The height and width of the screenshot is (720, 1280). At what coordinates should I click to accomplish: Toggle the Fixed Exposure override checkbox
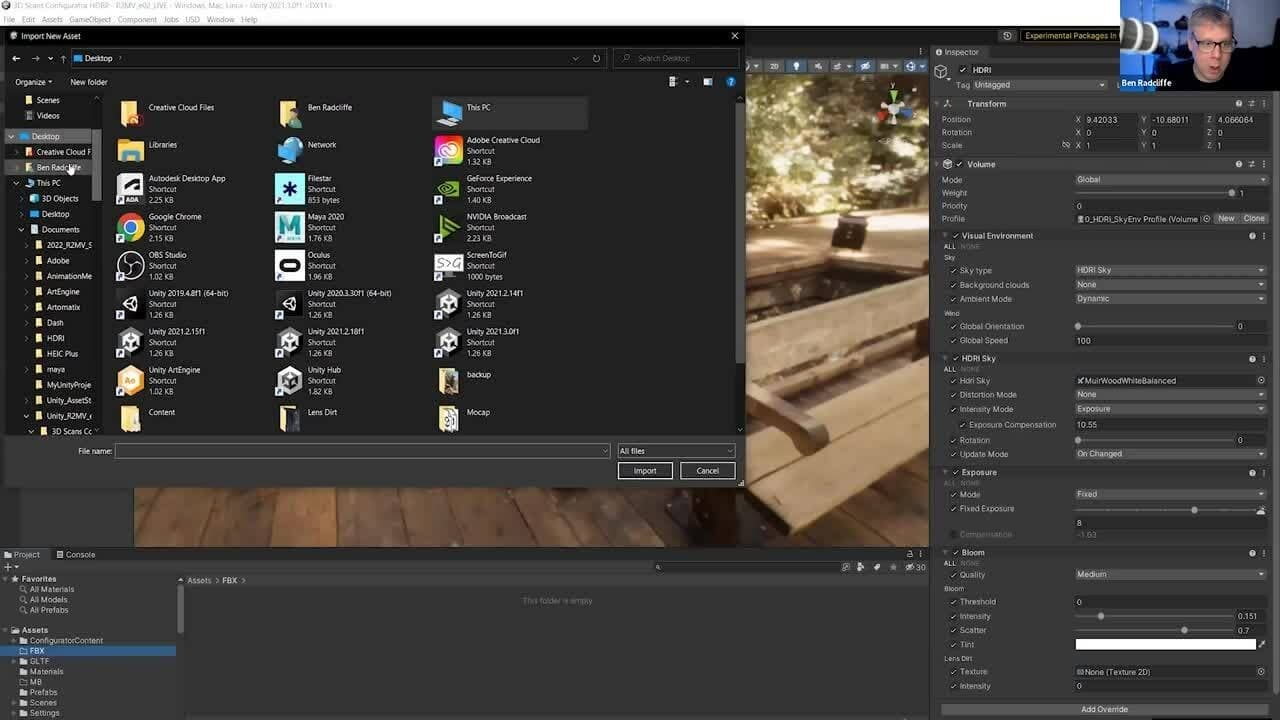[952, 509]
